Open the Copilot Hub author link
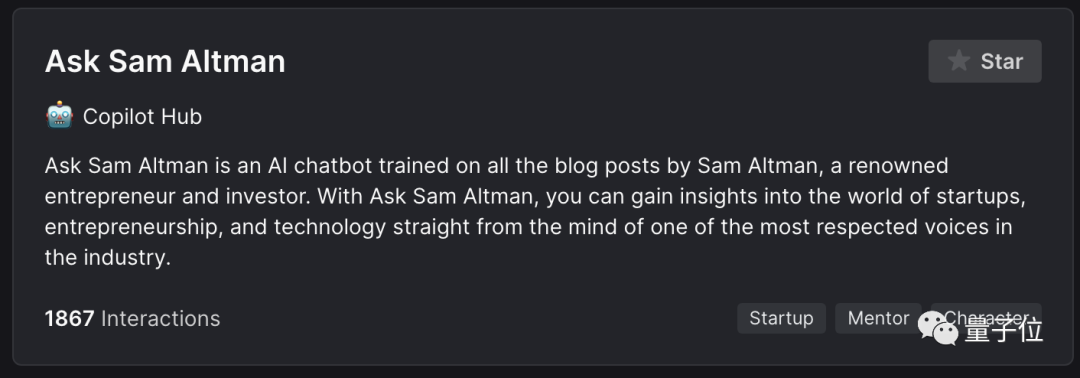The height and width of the screenshot is (378, 1080). coord(142,116)
